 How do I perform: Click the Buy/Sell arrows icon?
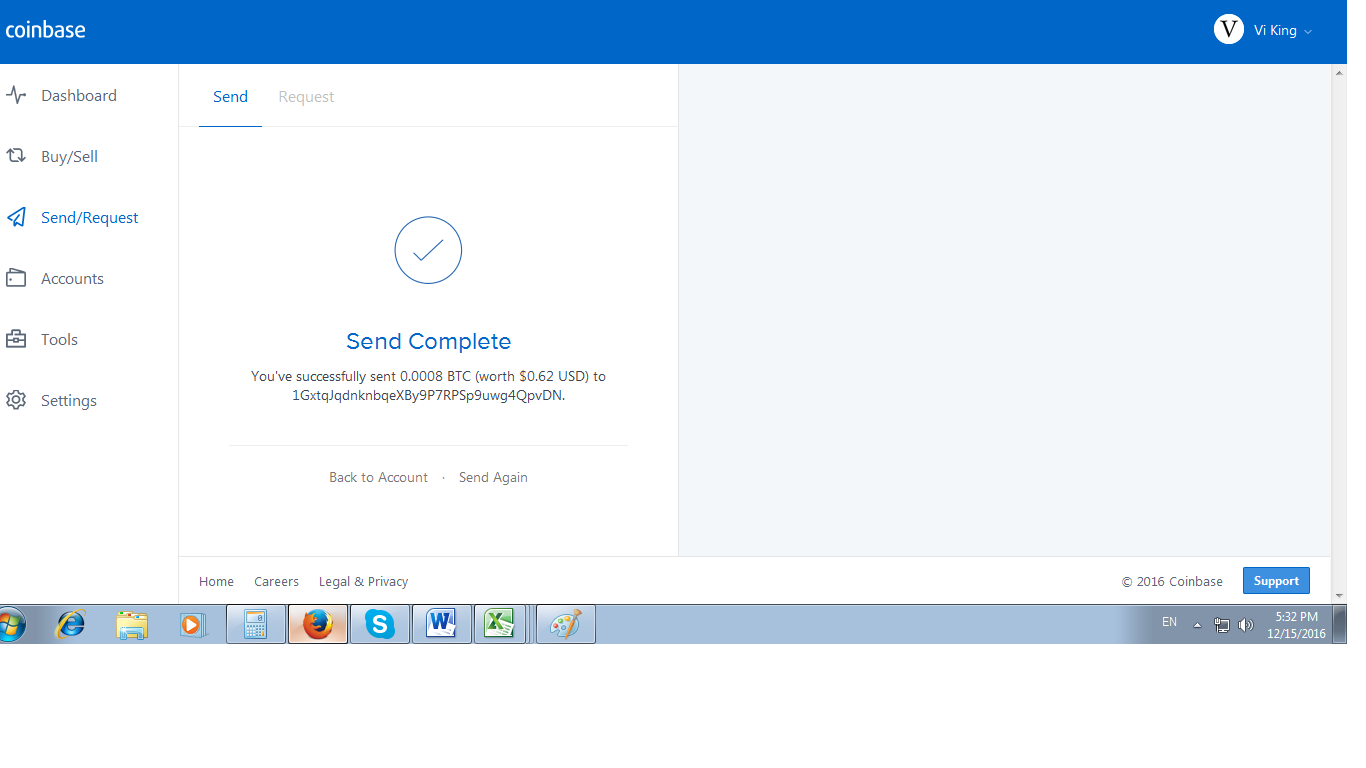(x=16, y=156)
